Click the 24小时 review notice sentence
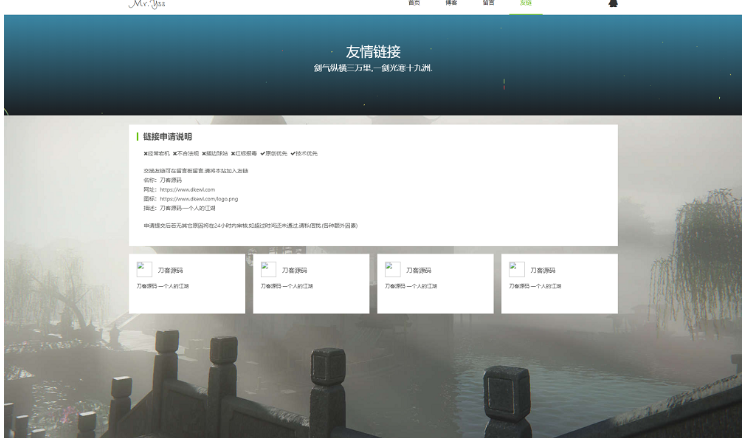 pyautogui.click(x=251, y=225)
